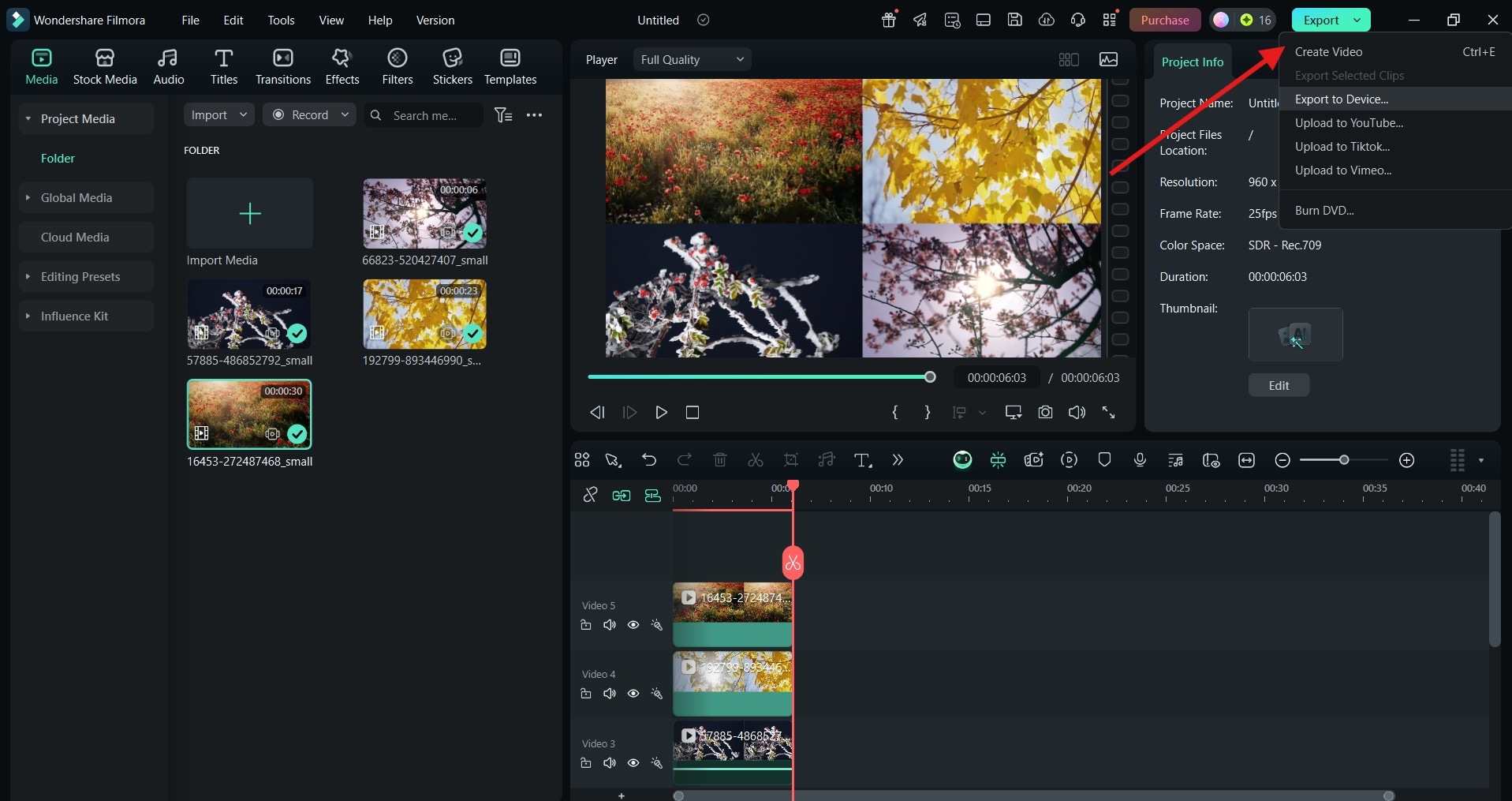Hide the Video 4 track with eye icon
The height and width of the screenshot is (801, 1512).
point(633,694)
